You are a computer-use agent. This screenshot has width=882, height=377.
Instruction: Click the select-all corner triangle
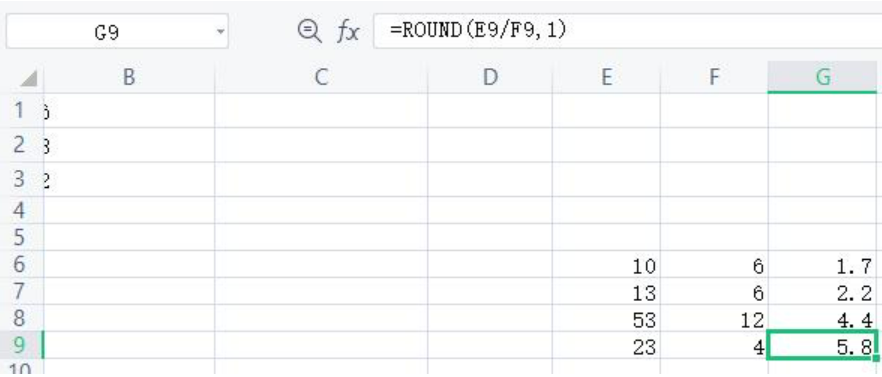[28, 78]
